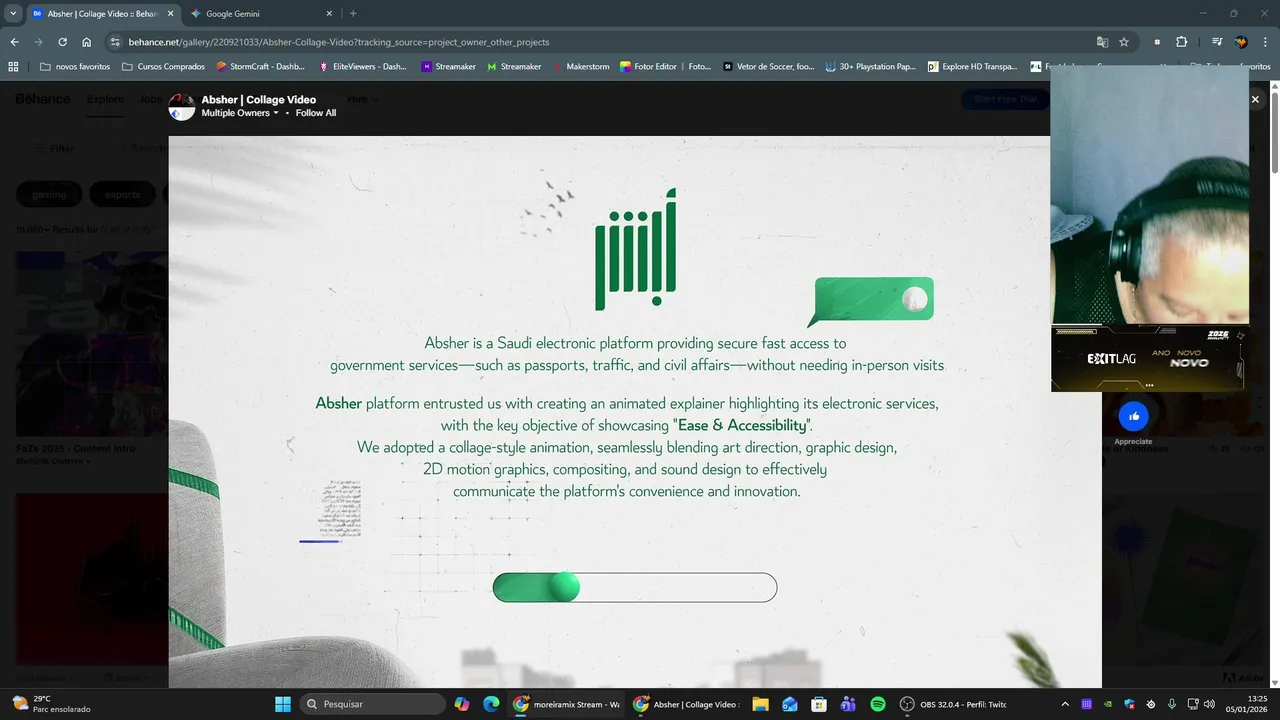This screenshot has width=1280, height=720.
Task: Open the Vetor de Soccer bookmark
Action: [x=769, y=67]
